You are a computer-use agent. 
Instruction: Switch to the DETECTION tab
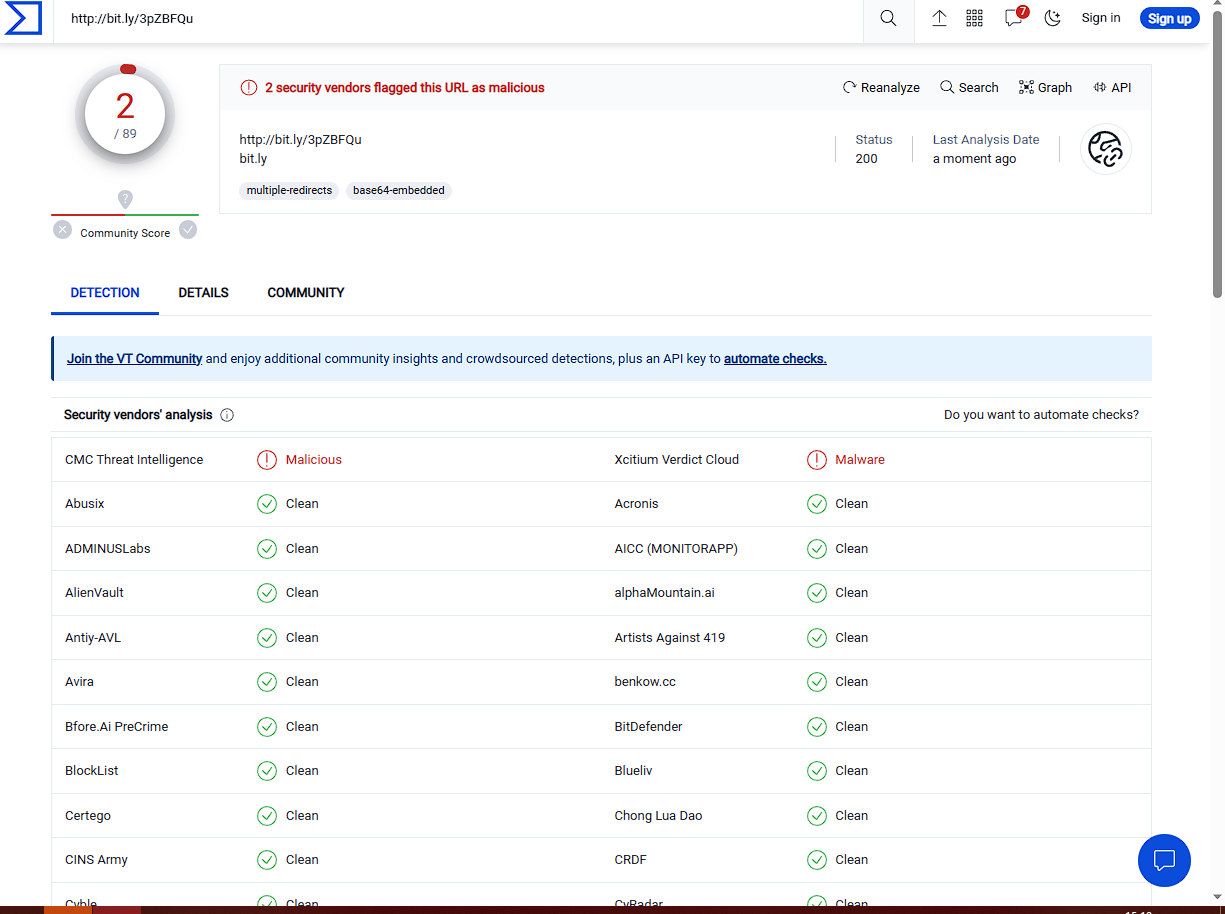coord(105,293)
